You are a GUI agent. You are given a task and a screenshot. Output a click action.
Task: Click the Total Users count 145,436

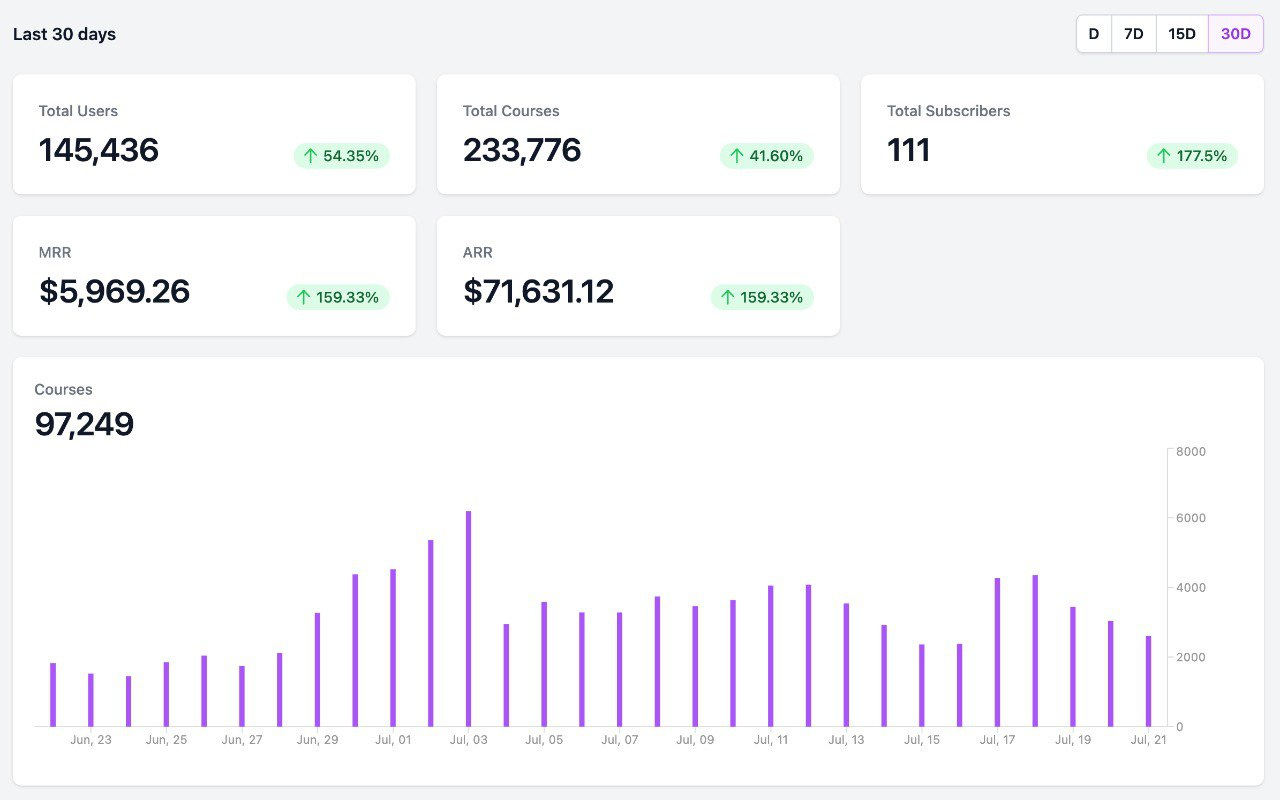97,150
